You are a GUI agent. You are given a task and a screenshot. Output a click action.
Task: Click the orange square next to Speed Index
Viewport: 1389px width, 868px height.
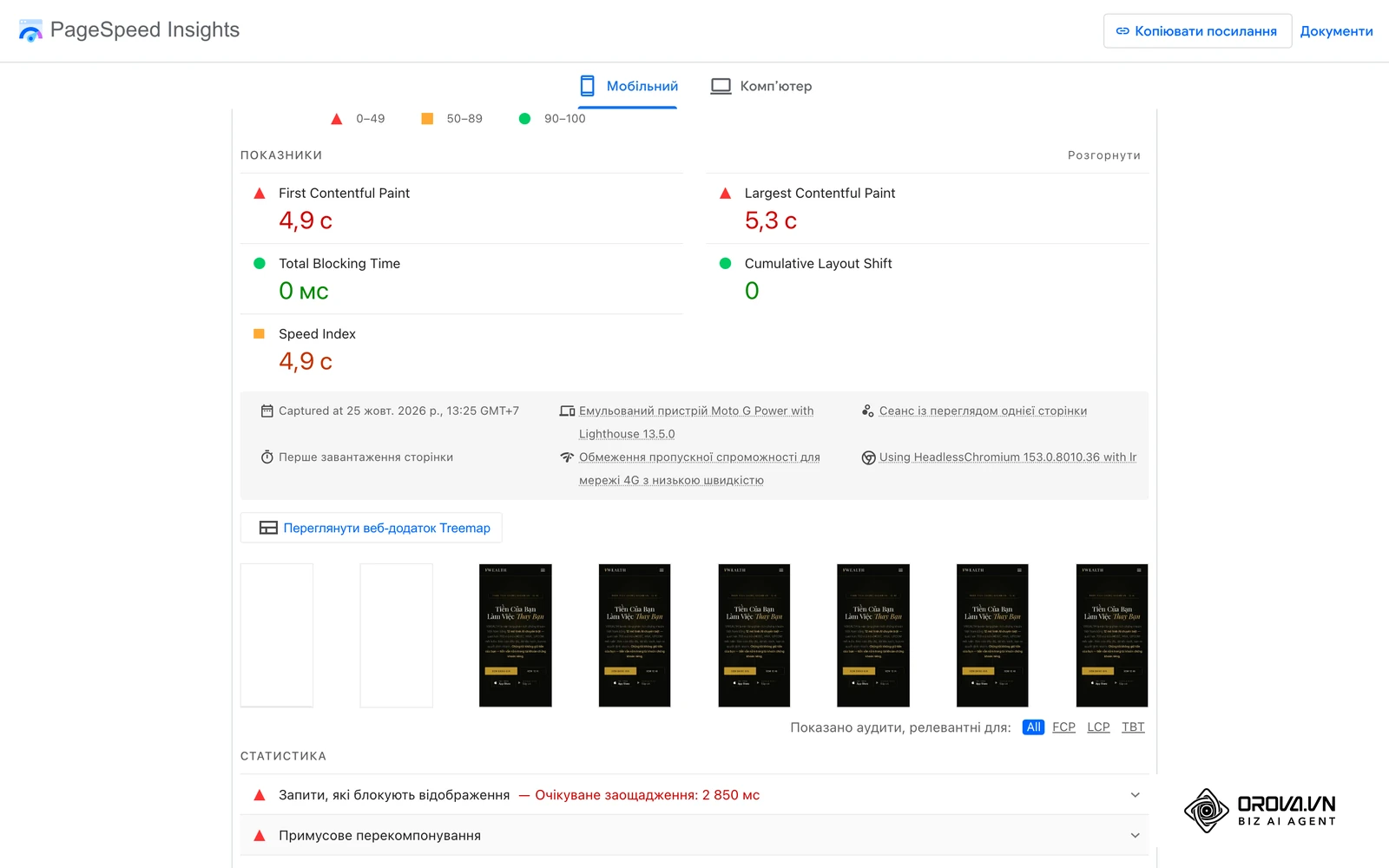(x=259, y=334)
